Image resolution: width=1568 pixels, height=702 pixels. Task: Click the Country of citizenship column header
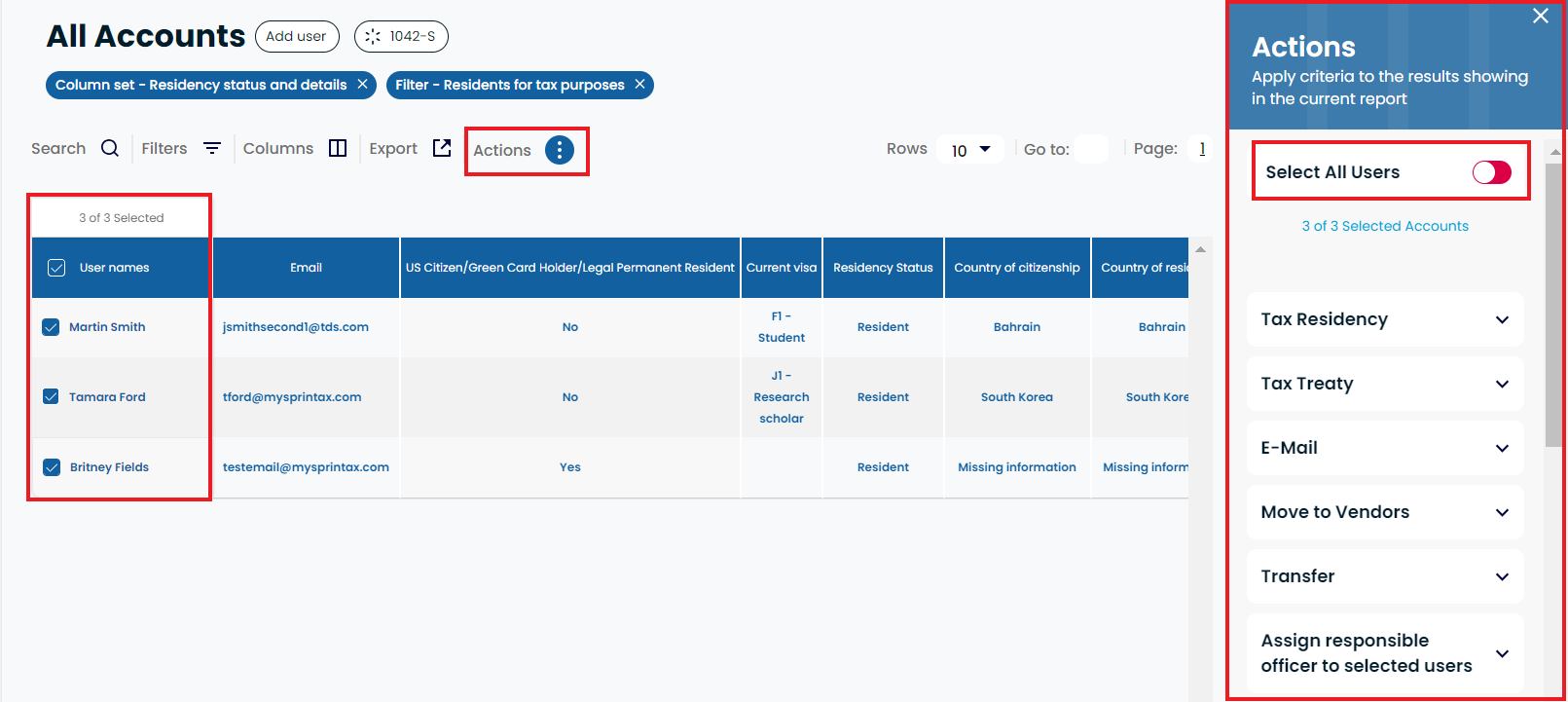[x=1017, y=268]
